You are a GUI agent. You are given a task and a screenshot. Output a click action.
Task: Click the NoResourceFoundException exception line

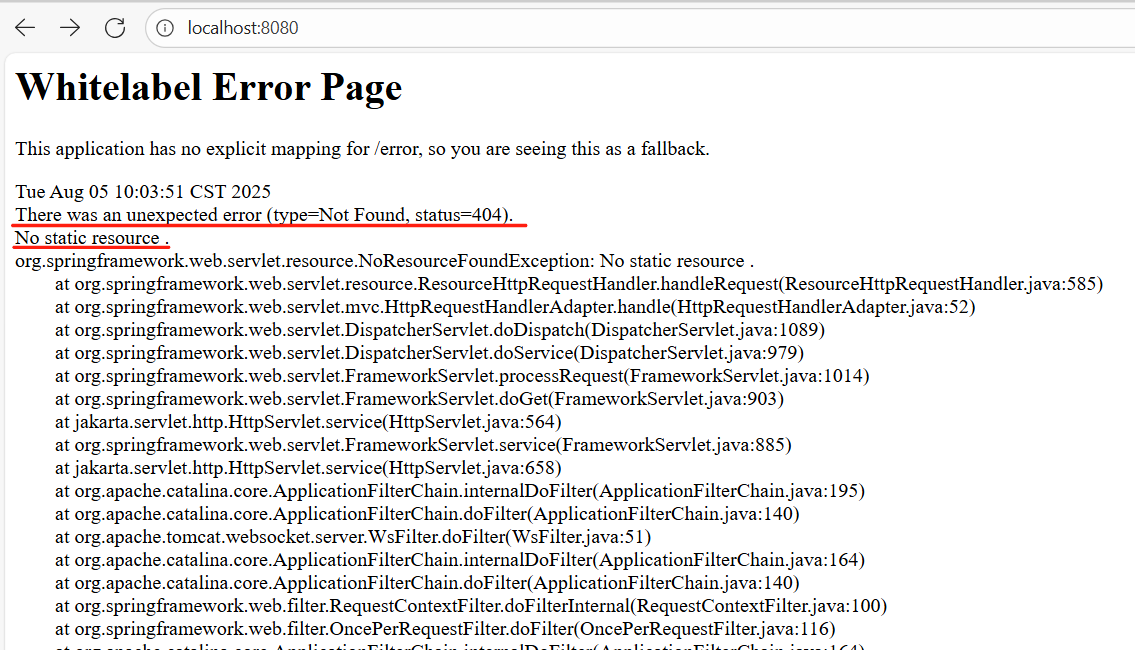click(x=384, y=261)
